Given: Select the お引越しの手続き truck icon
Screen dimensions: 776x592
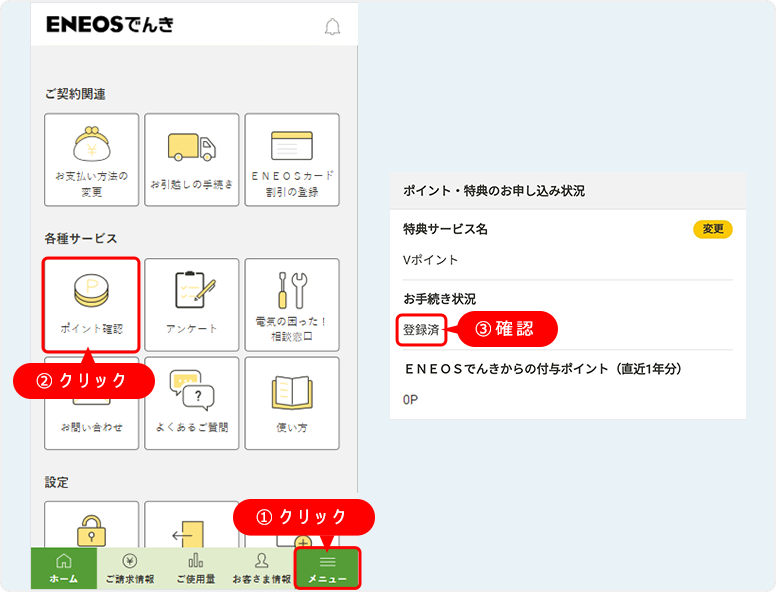Looking at the screenshot, I should [192, 159].
